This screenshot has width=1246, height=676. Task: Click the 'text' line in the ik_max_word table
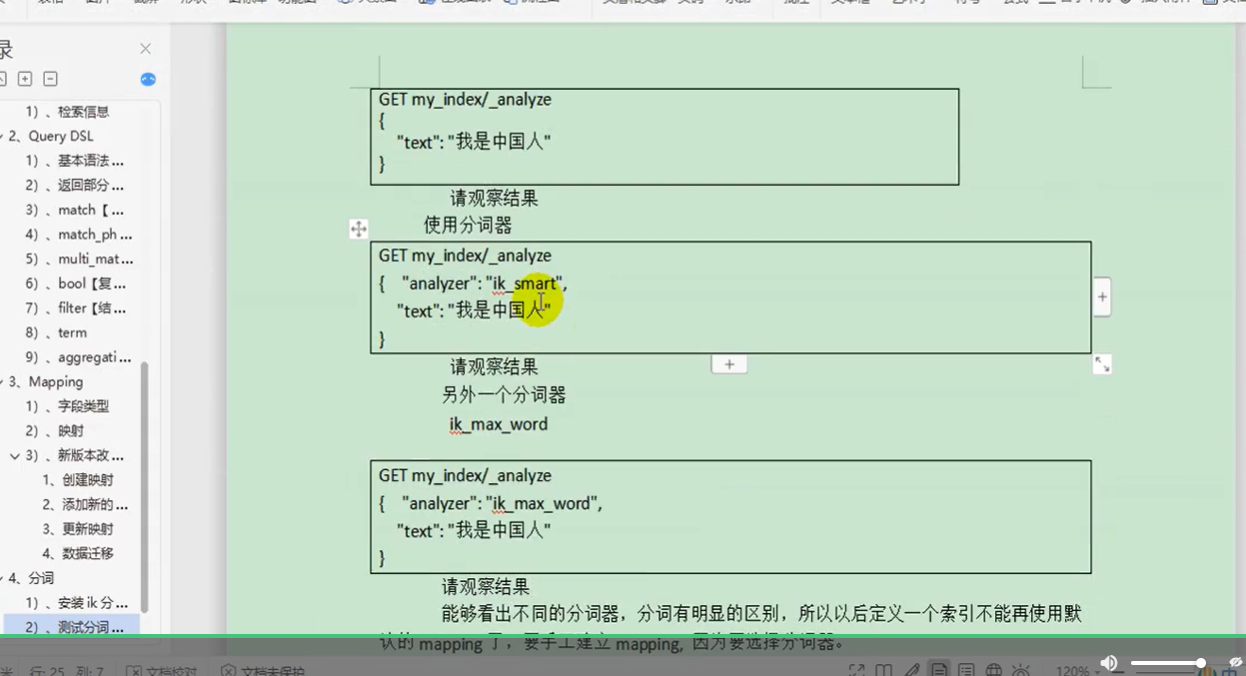(x=474, y=531)
